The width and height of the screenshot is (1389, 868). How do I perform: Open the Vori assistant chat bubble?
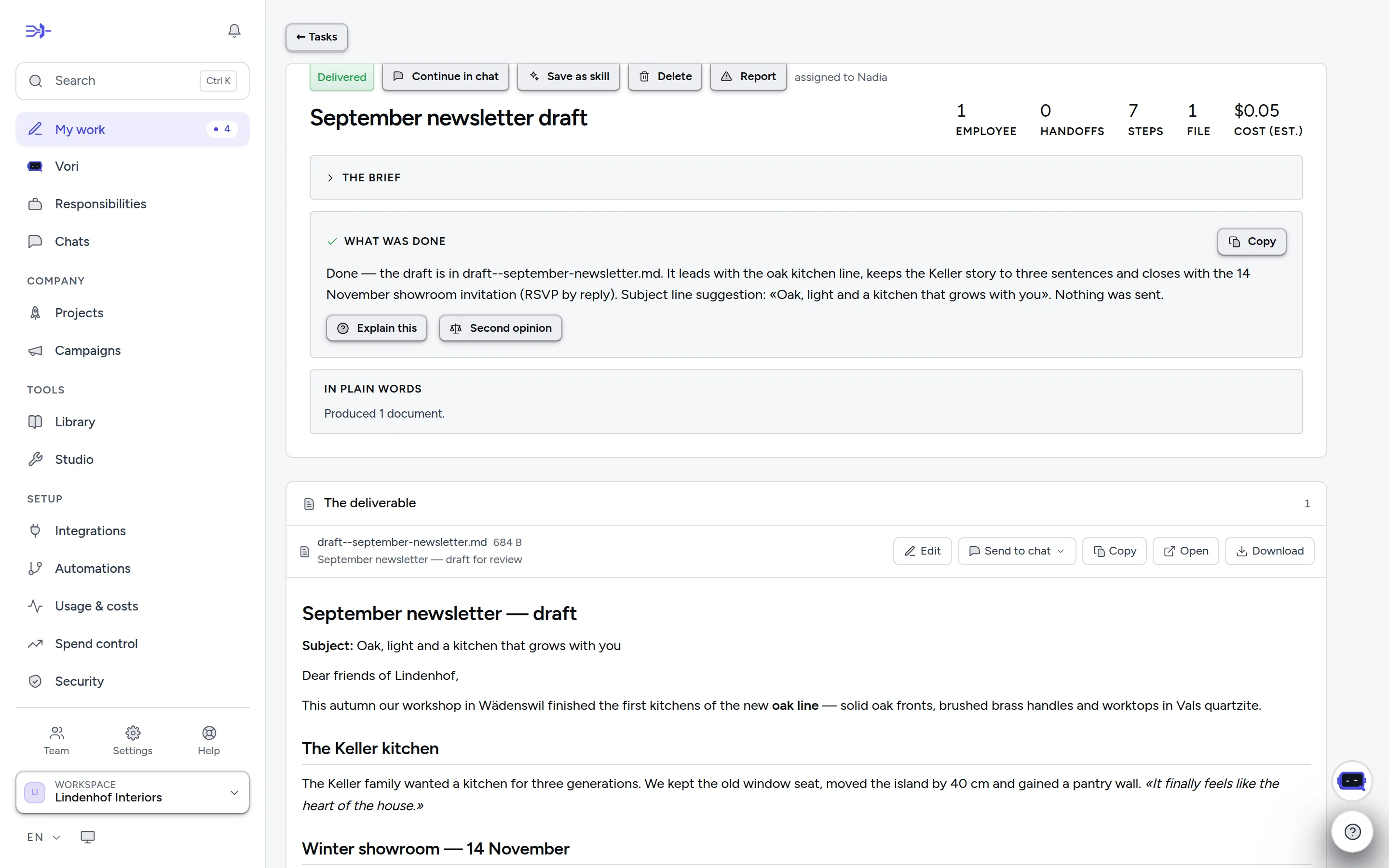pos(1352,781)
